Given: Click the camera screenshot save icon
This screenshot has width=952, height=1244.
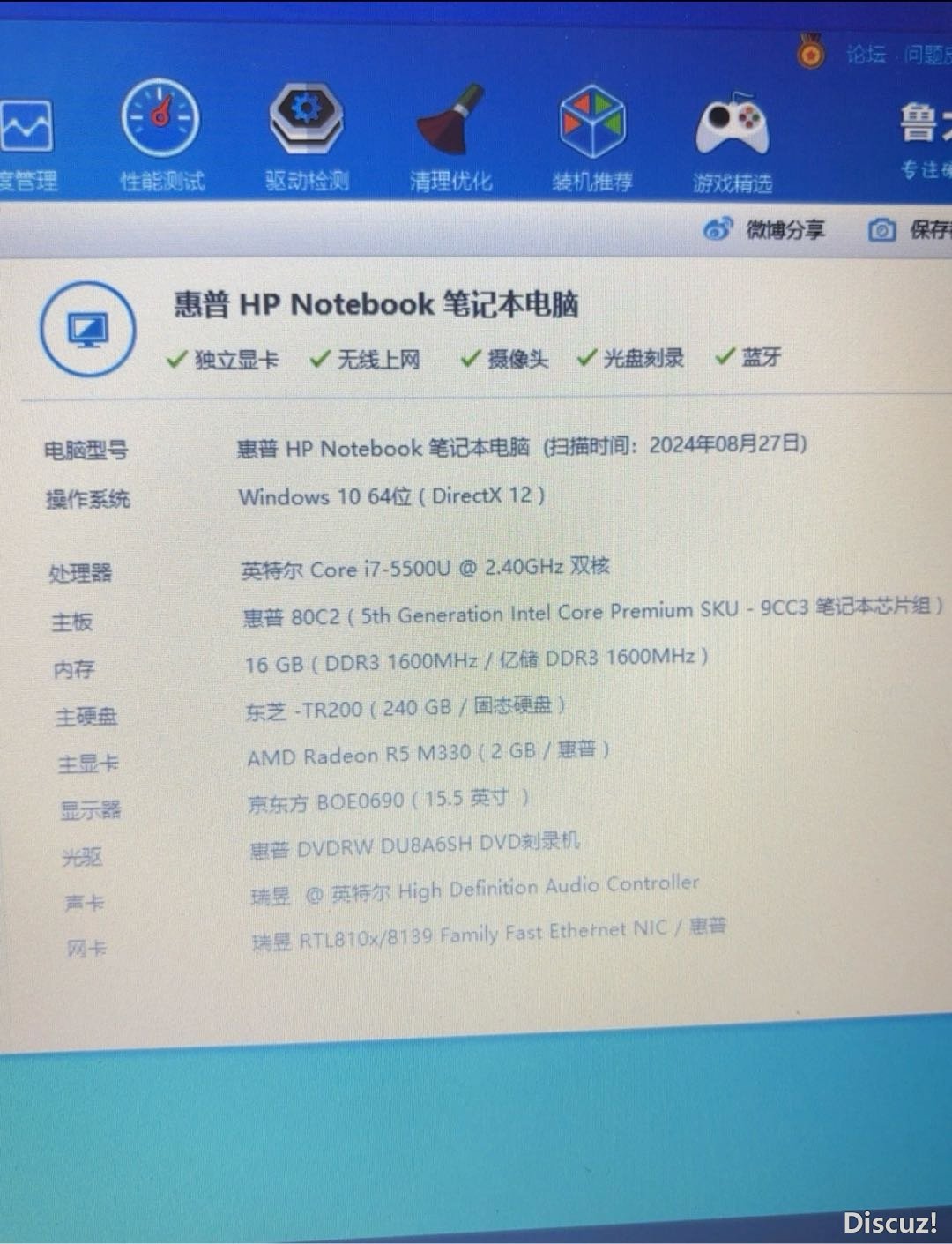Looking at the screenshot, I should tap(881, 230).
